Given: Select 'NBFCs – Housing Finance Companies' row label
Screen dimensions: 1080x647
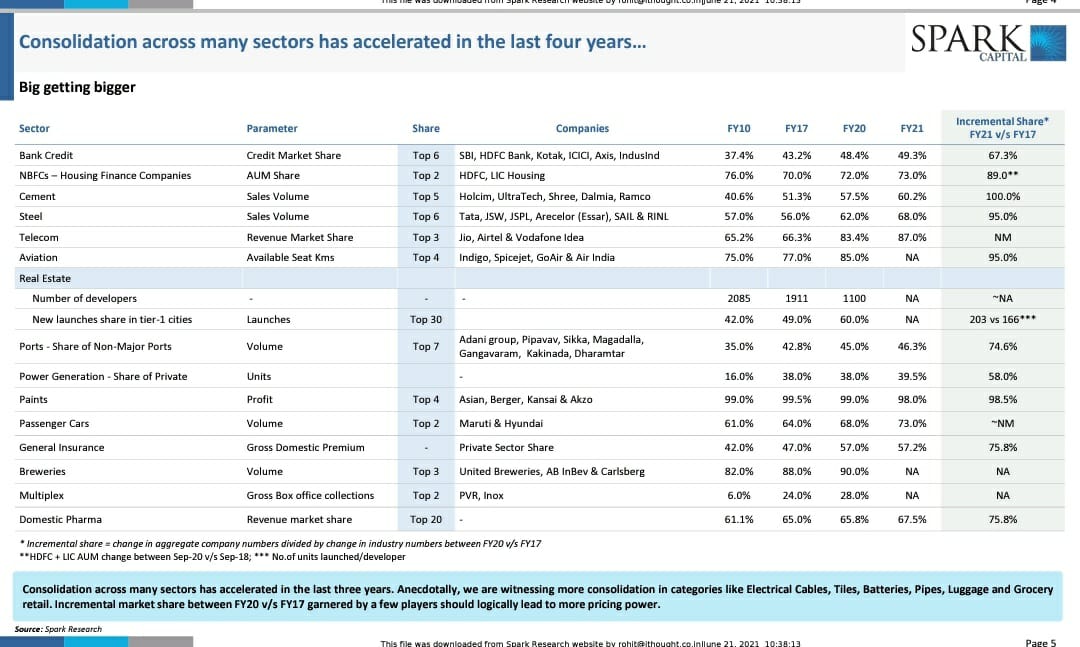Looking at the screenshot, I should (x=105, y=175).
